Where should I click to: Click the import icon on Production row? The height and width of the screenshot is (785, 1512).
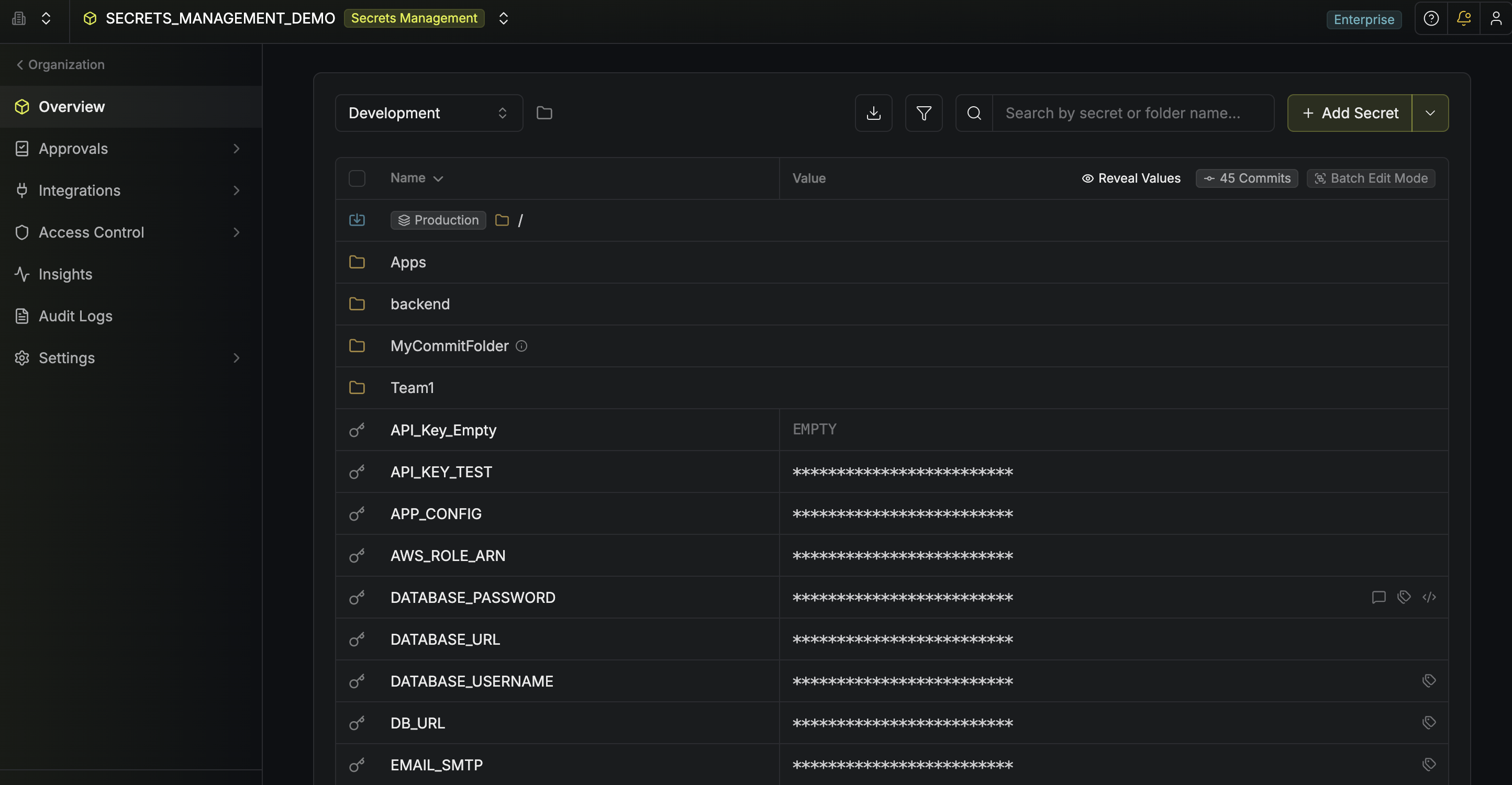357,220
